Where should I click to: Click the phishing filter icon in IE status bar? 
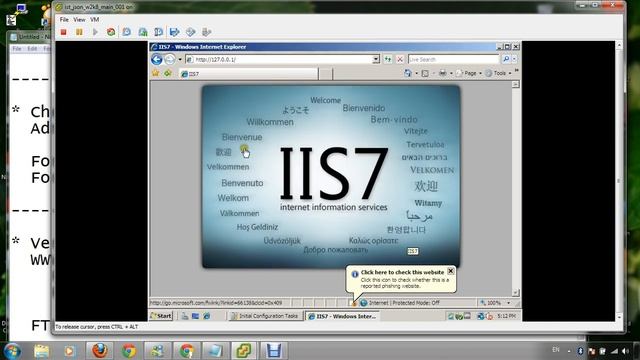[354, 303]
